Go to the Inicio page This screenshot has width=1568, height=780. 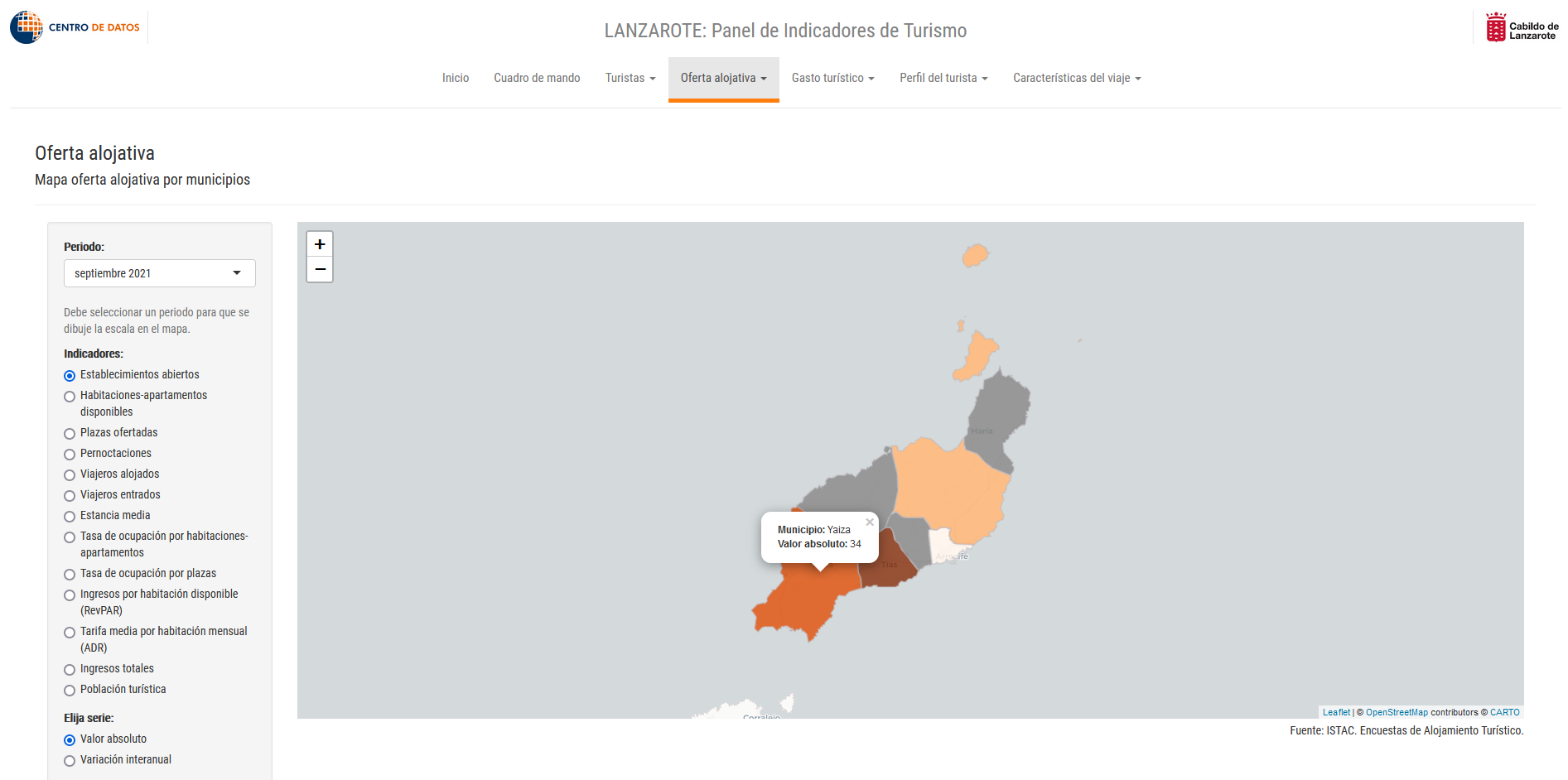click(x=456, y=78)
